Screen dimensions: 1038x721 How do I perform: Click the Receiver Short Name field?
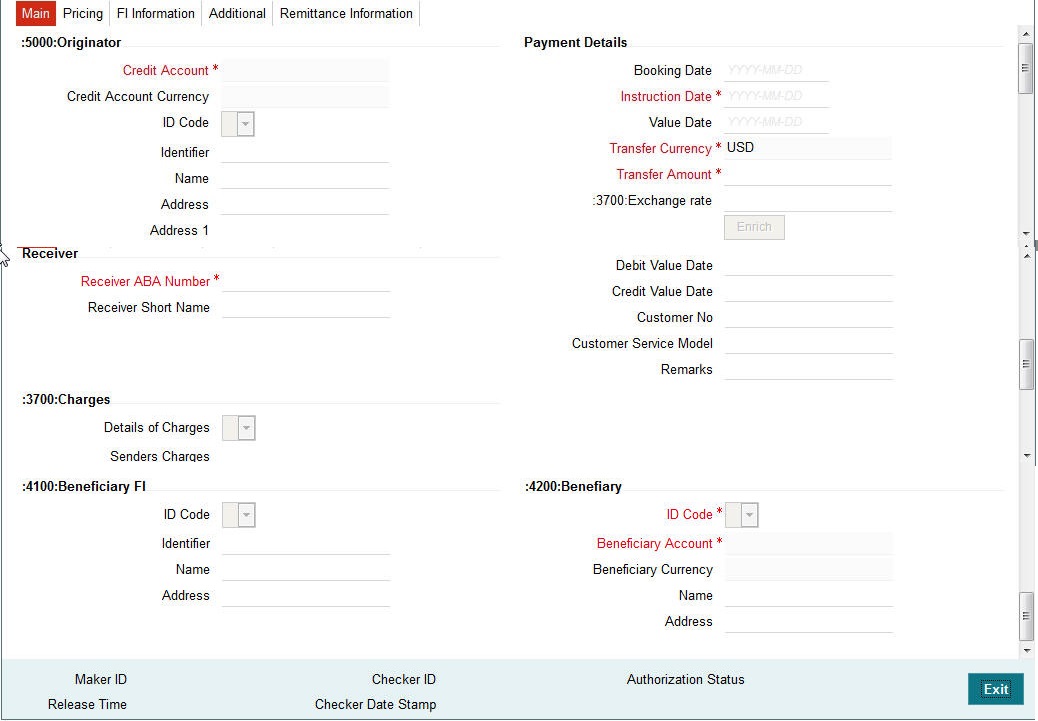(x=306, y=307)
